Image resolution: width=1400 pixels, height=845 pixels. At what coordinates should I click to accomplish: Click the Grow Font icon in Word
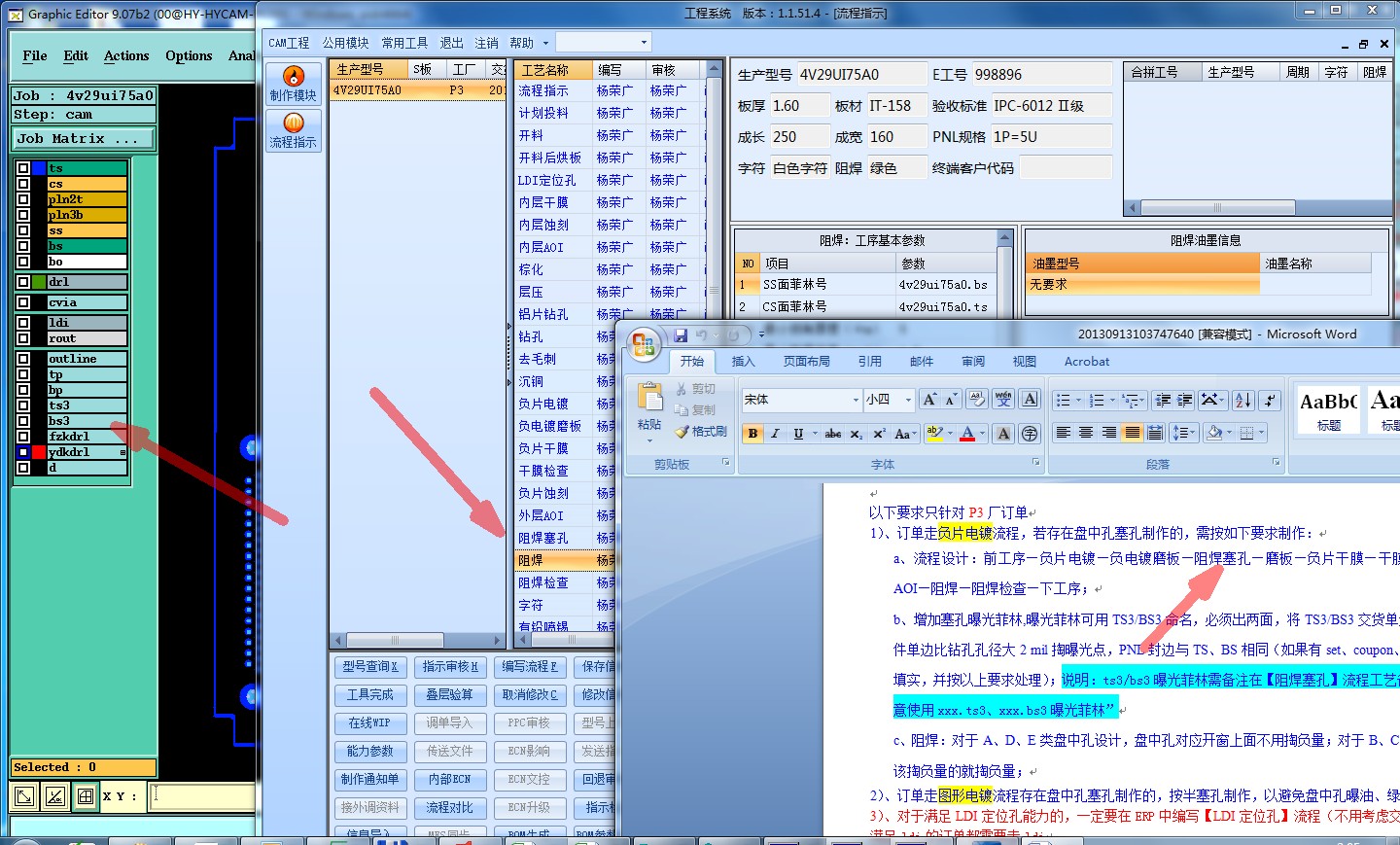[929, 400]
